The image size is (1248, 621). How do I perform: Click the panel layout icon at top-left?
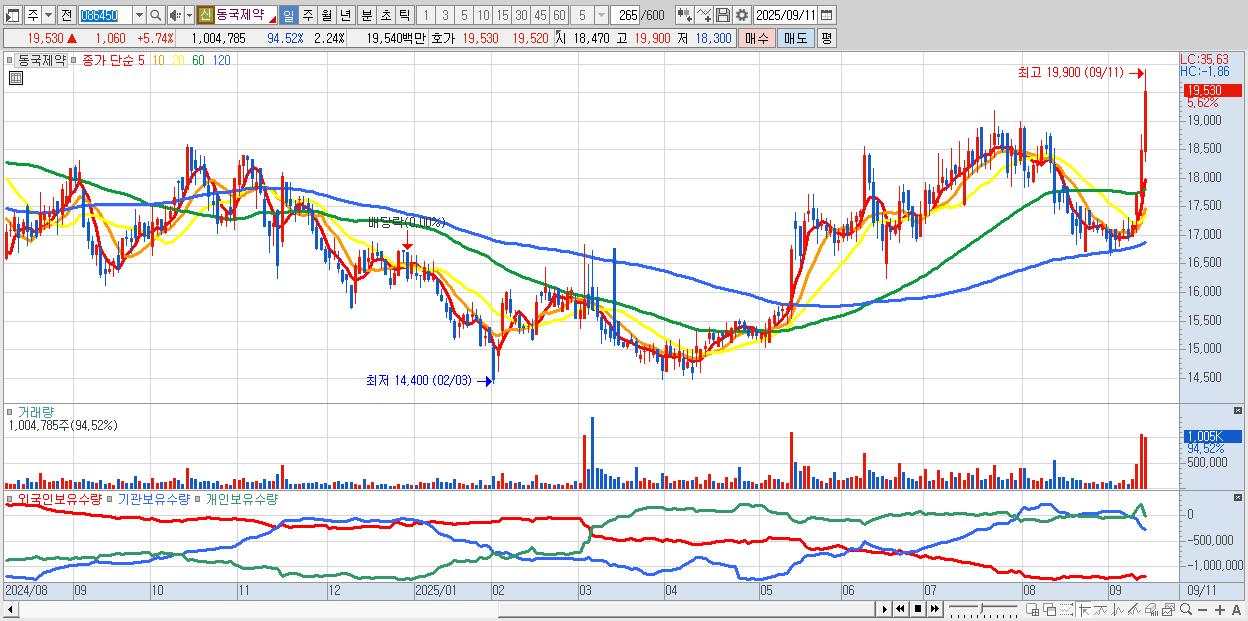[x=14, y=15]
